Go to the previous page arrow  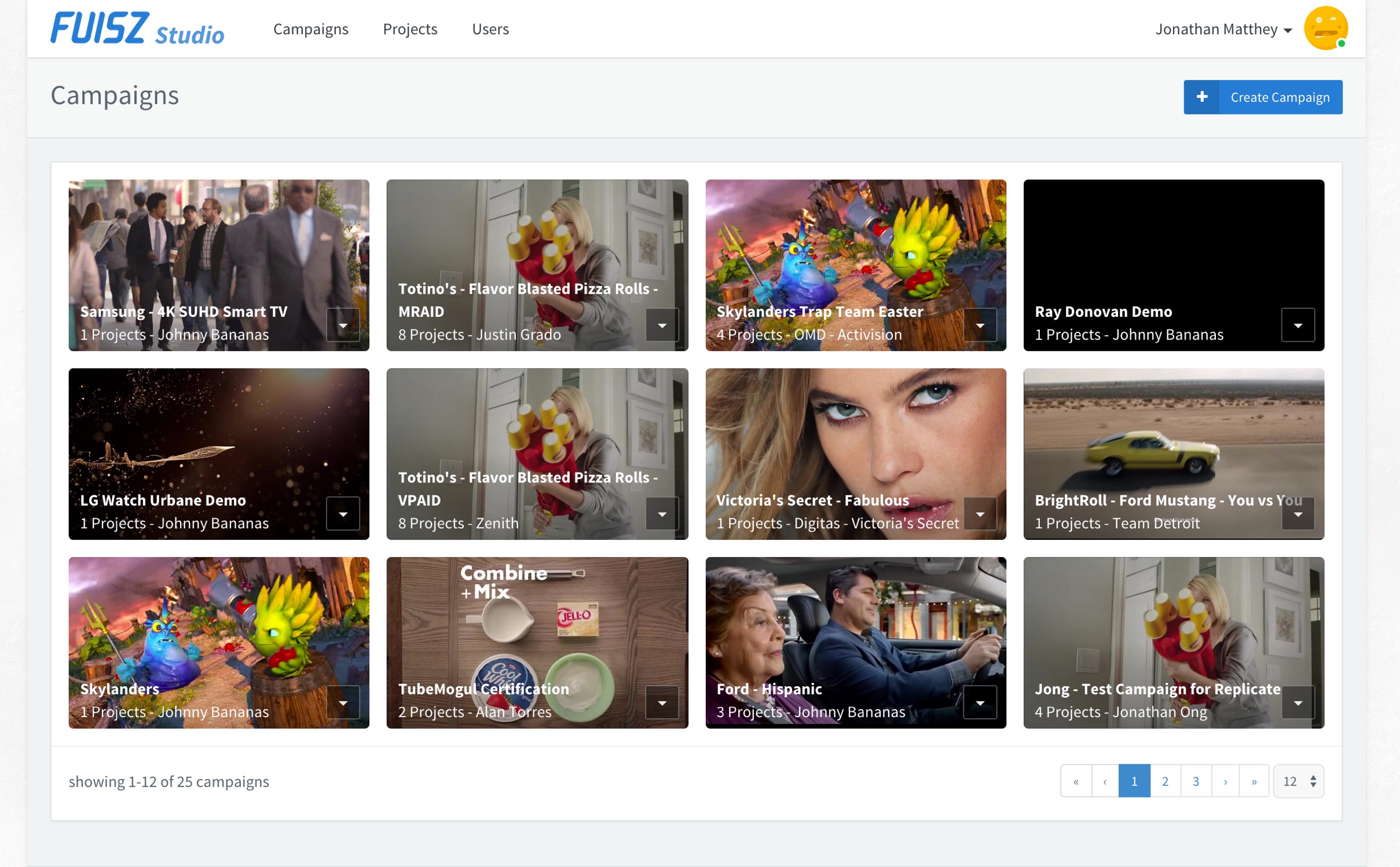1105,781
